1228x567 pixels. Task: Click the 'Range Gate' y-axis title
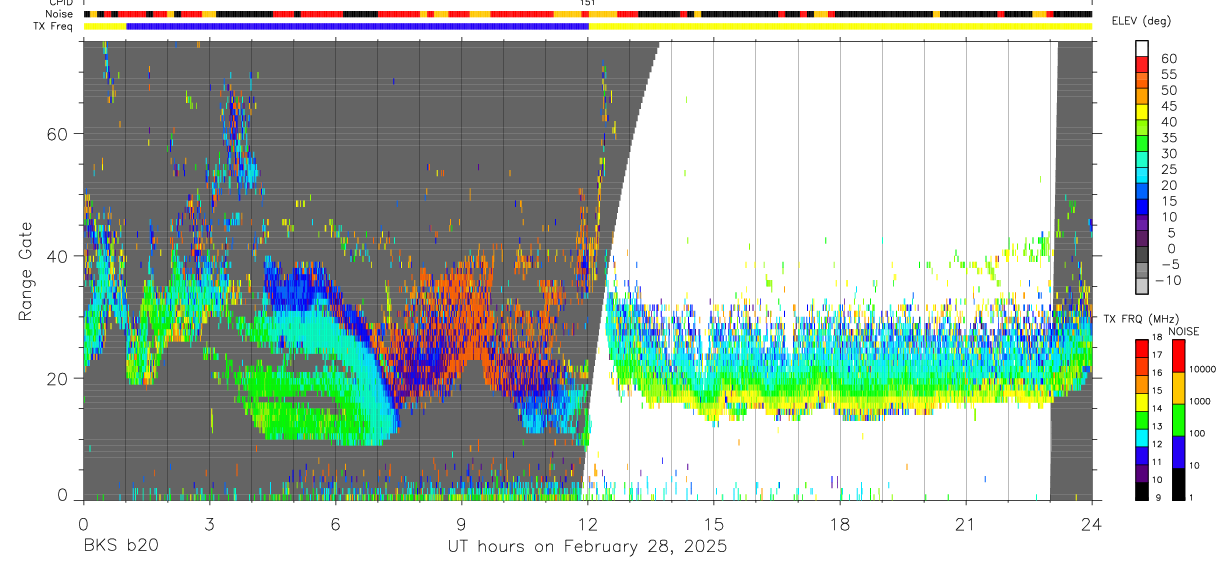27,272
